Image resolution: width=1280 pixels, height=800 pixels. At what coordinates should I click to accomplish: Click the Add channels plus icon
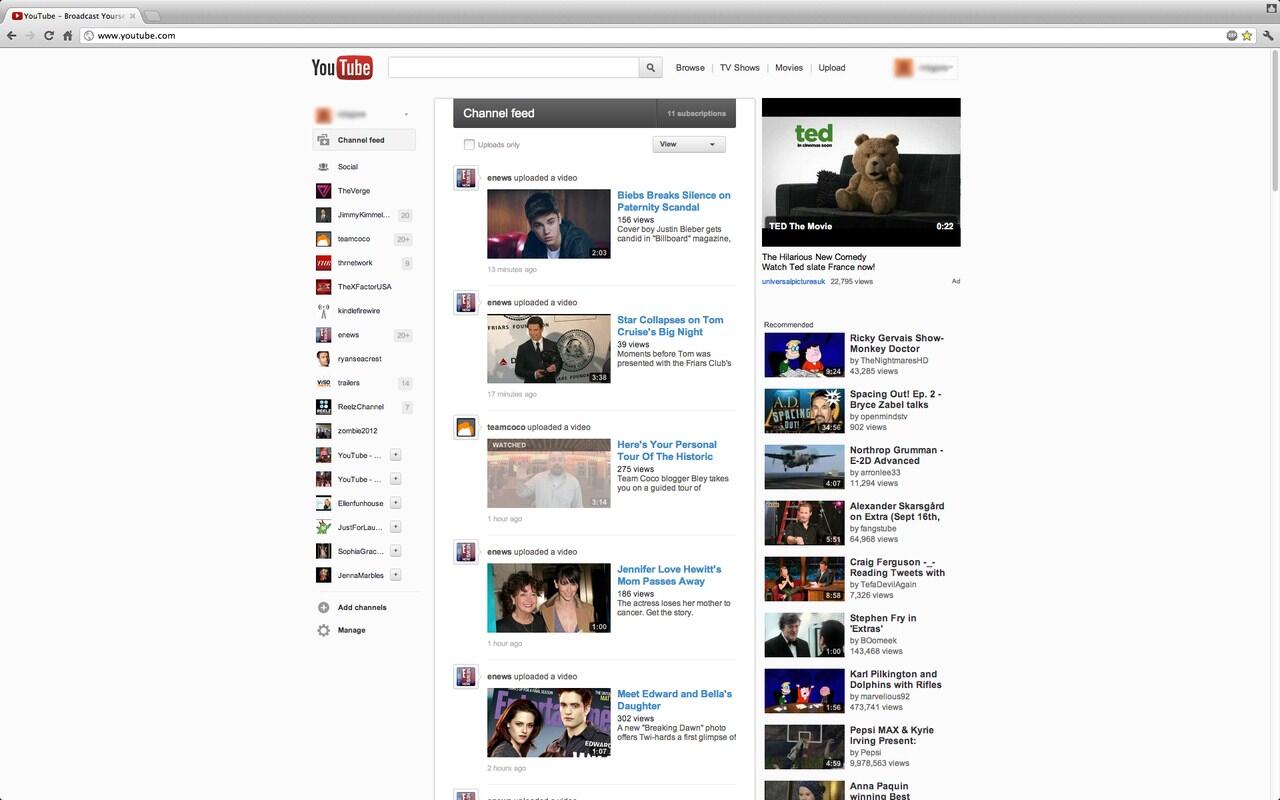(323, 608)
